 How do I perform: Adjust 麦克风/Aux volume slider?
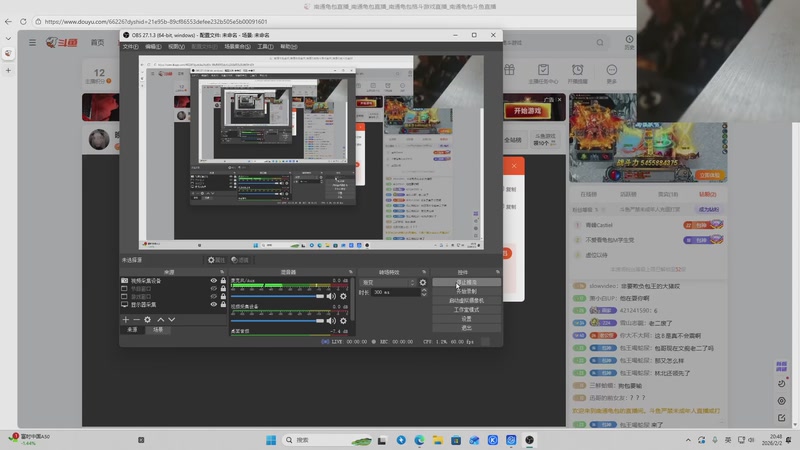277,296
